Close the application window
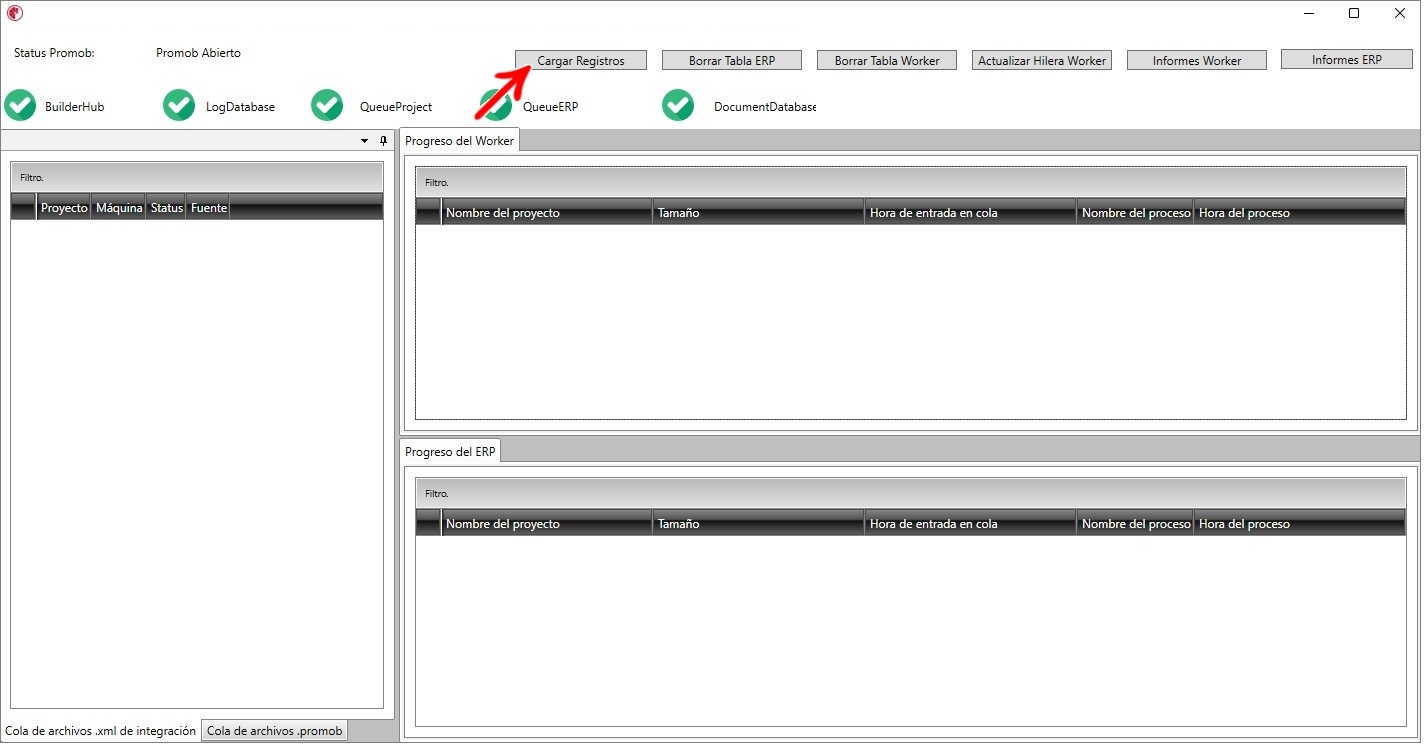Image resolution: width=1424 pixels, height=746 pixels. (x=1400, y=14)
